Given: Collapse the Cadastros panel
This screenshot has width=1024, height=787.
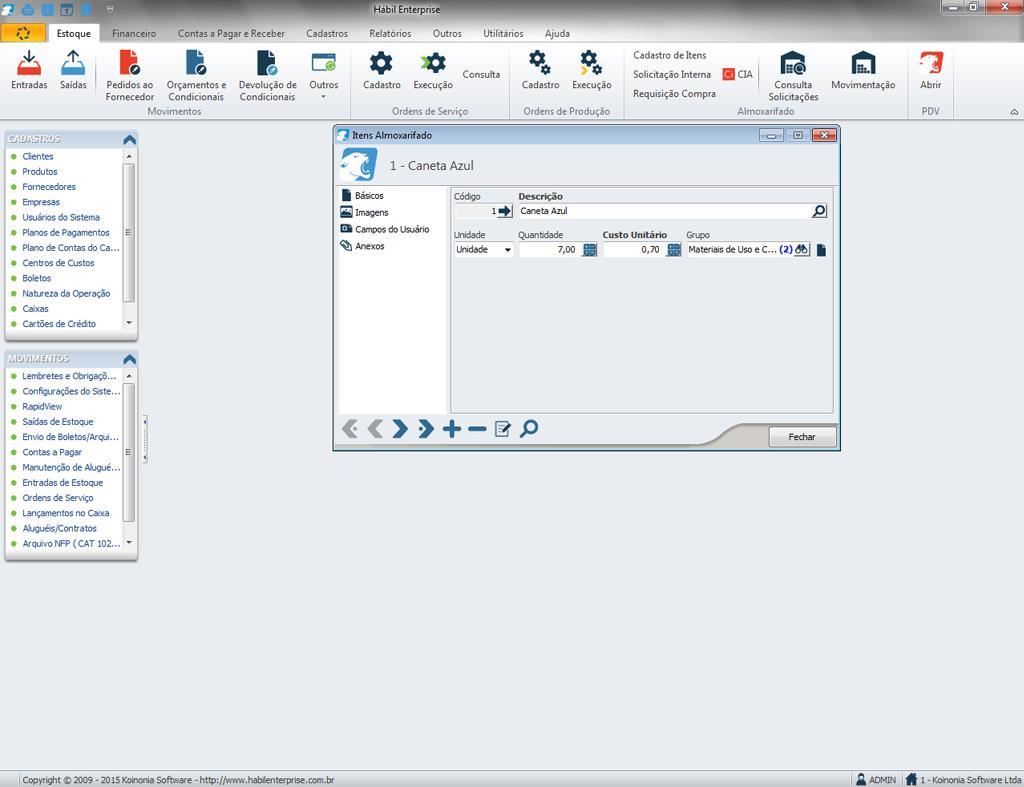Looking at the screenshot, I should tap(129, 139).
